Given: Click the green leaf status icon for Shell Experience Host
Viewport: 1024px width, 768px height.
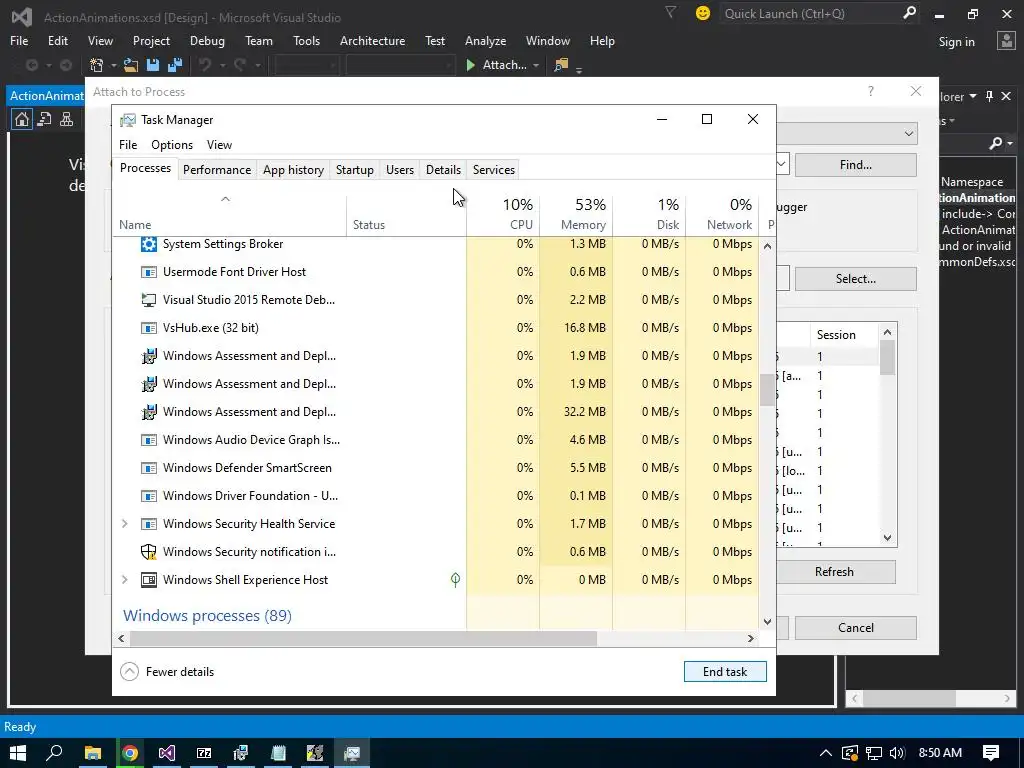Looking at the screenshot, I should coord(455,579).
